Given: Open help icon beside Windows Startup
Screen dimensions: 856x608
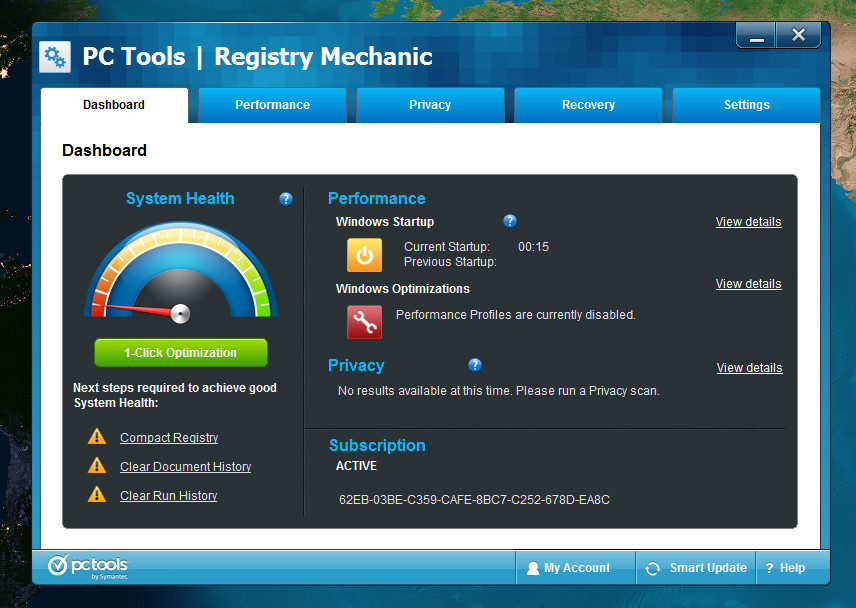Looking at the screenshot, I should [509, 221].
